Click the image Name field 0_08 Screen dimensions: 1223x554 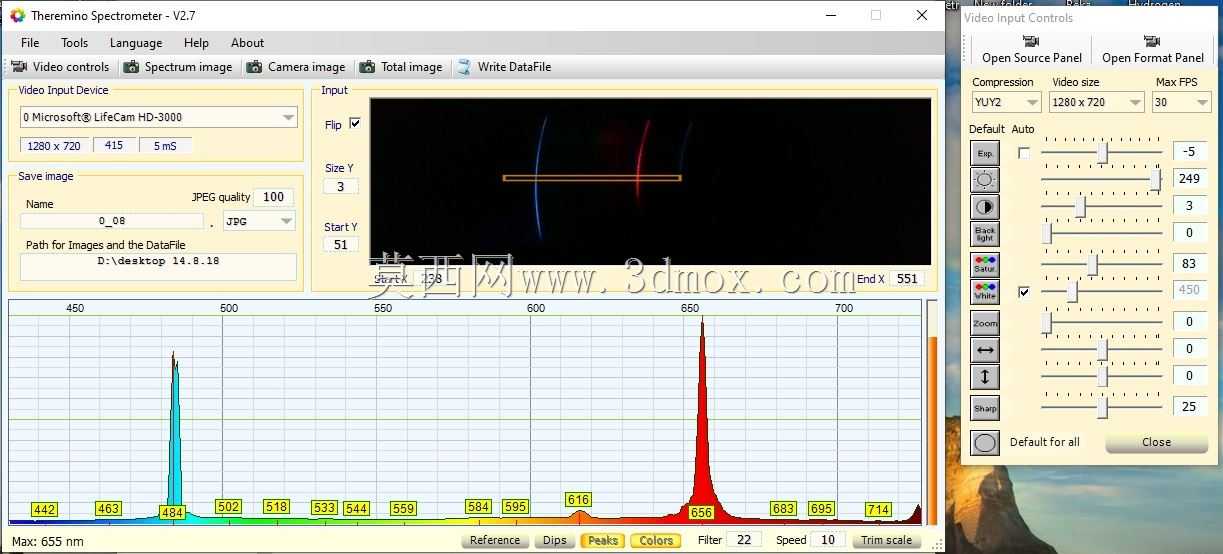(x=112, y=221)
